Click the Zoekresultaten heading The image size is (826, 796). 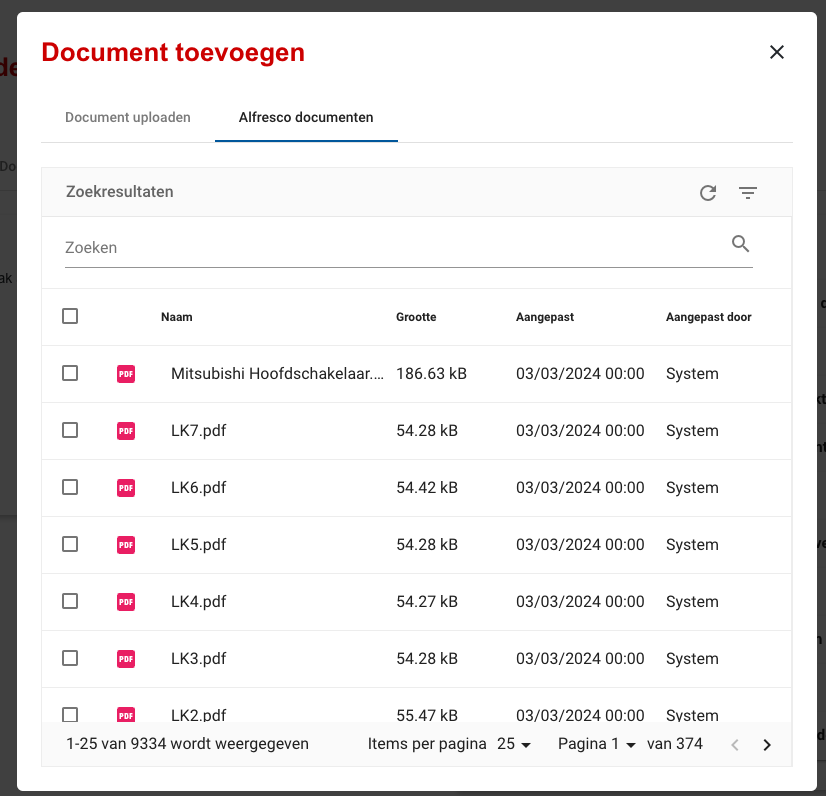(x=120, y=192)
